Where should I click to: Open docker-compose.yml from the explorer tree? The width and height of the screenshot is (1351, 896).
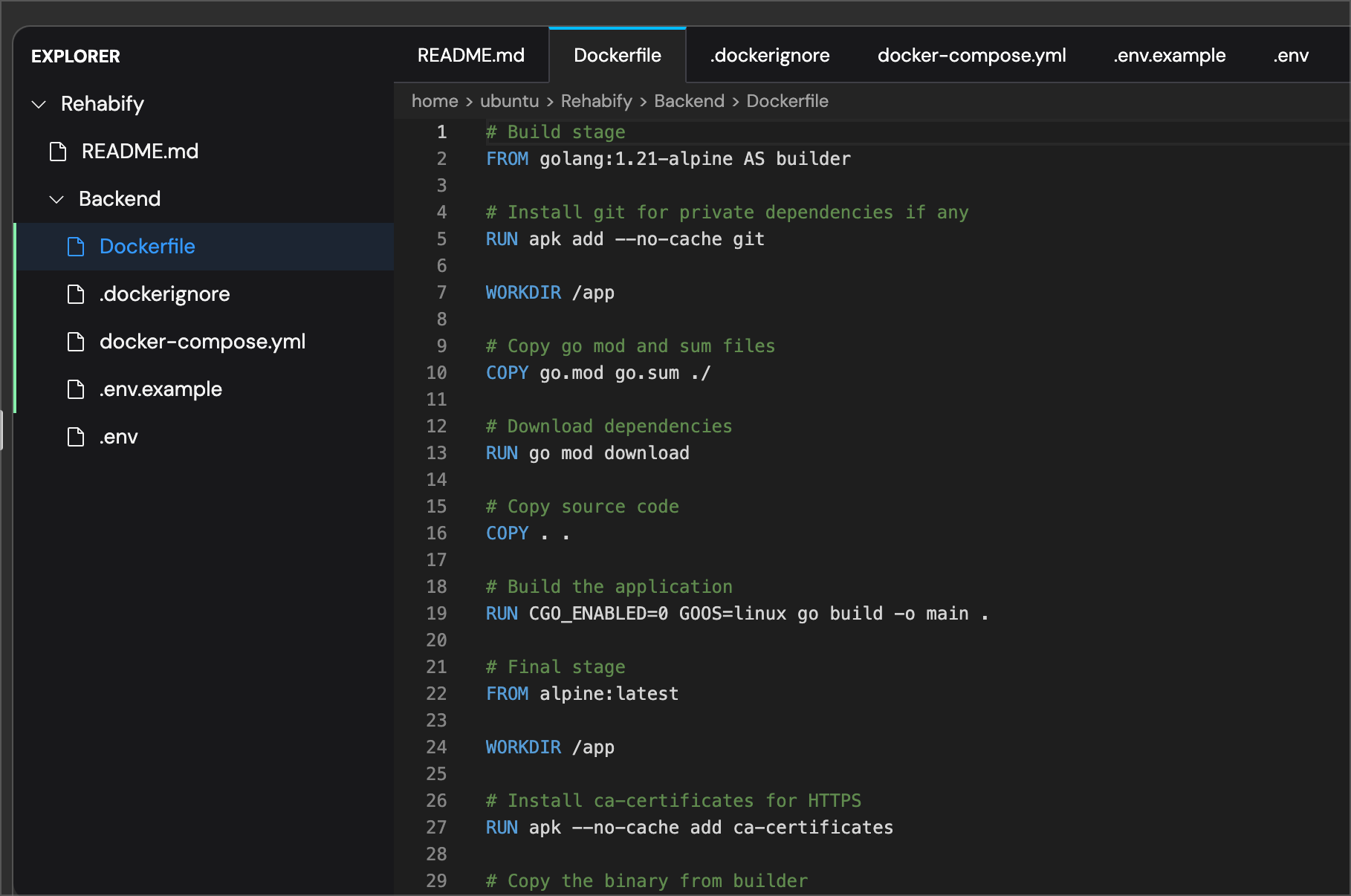(x=204, y=342)
